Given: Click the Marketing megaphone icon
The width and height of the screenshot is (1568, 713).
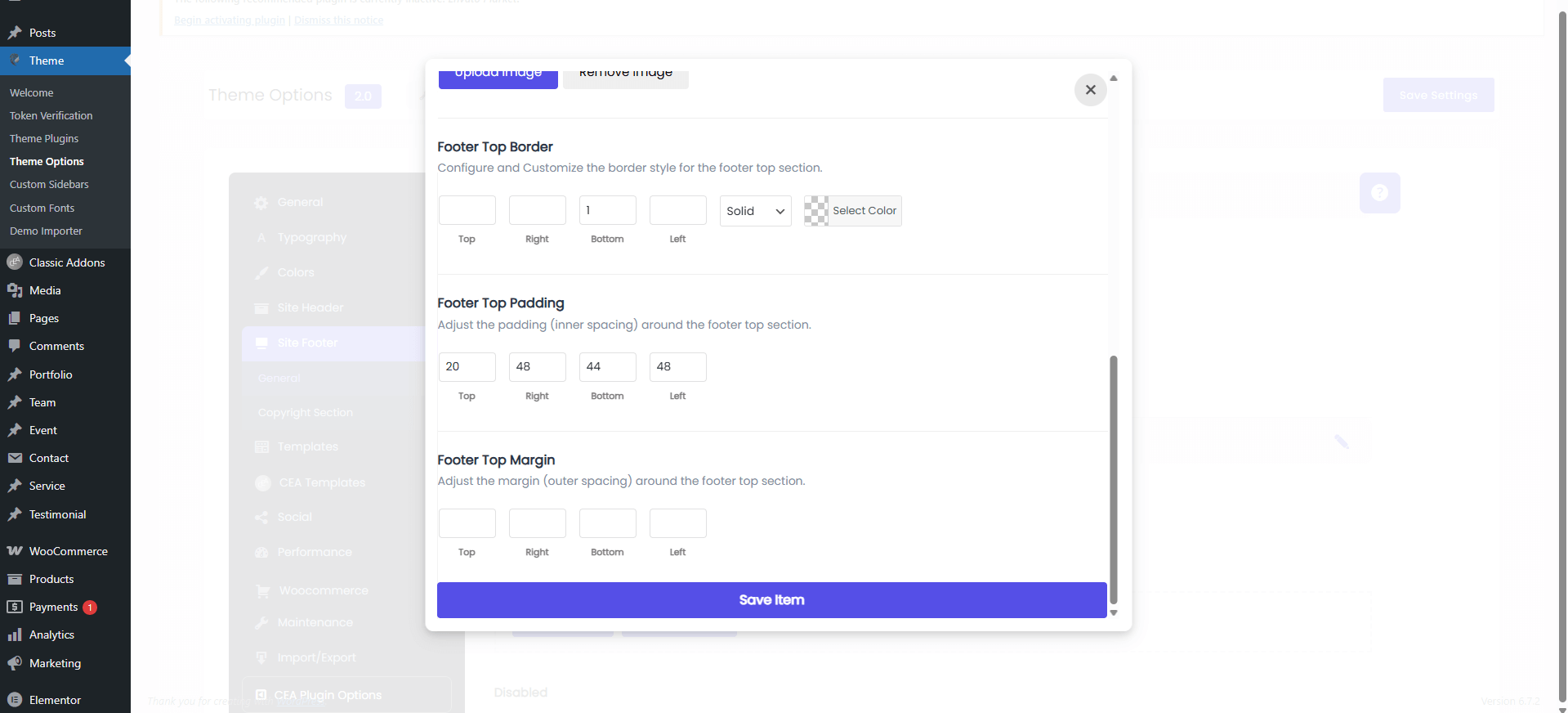Looking at the screenshot, I should (x=15, y=663).
